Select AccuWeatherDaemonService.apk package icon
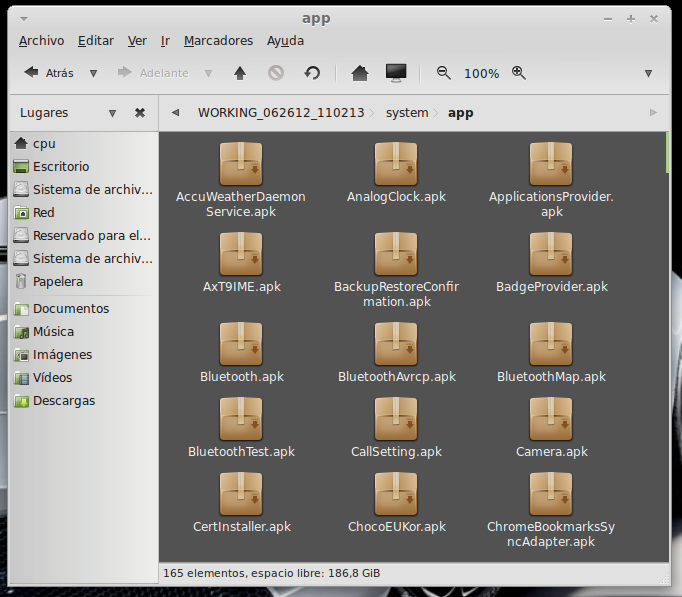 (241, 164)
